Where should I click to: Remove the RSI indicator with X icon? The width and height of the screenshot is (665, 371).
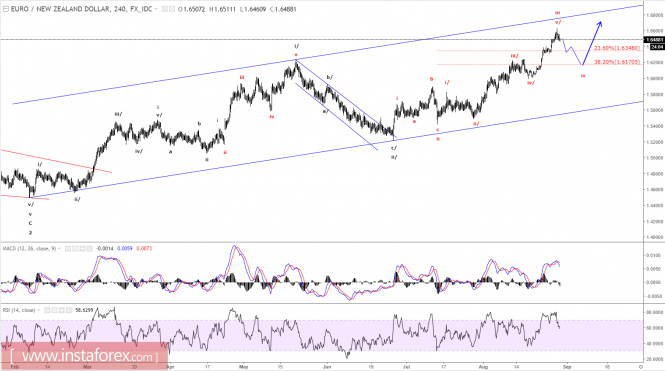[x=69, y=310]
